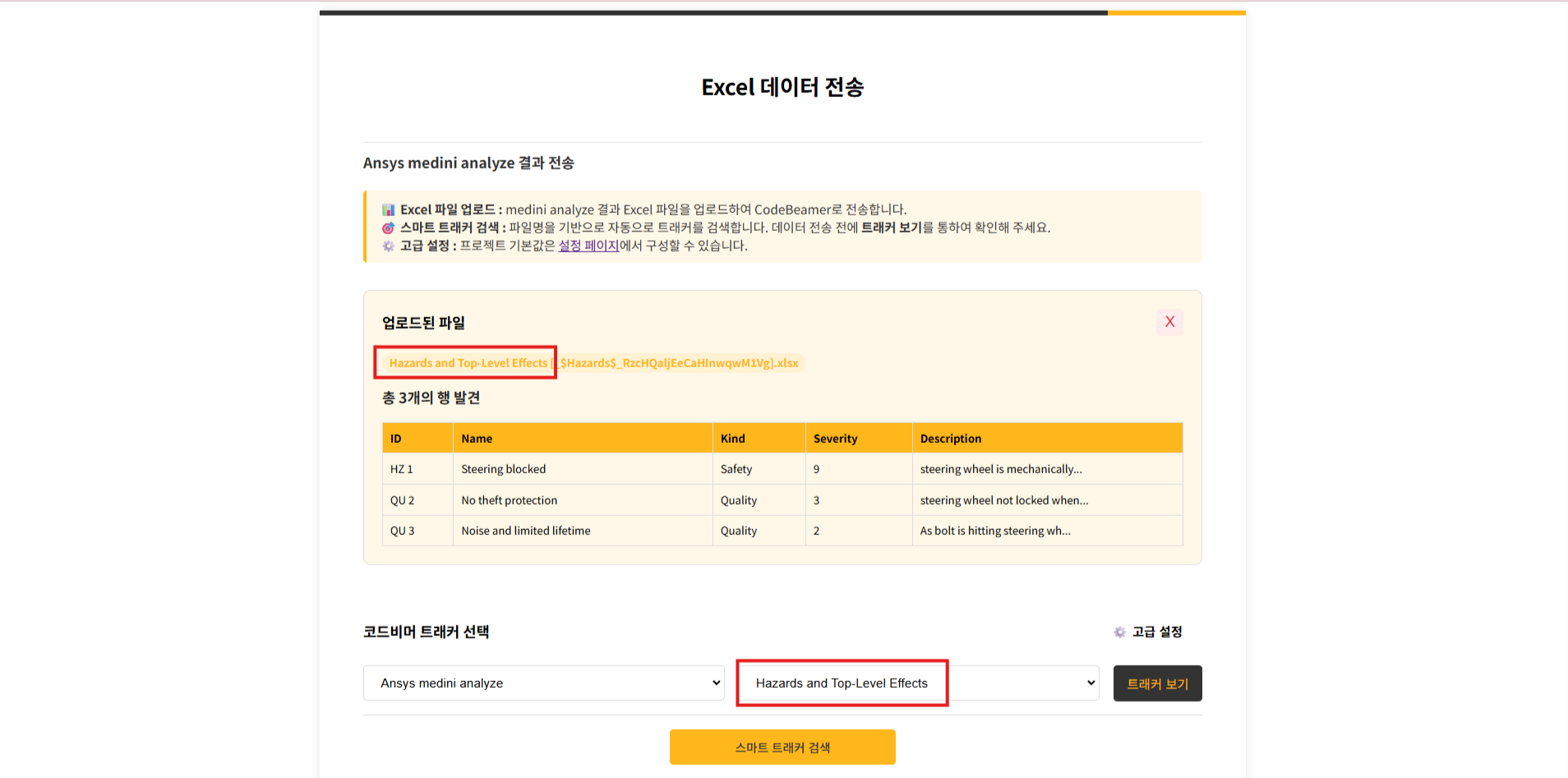
Task: Click the target icon next to 스마트 트래커 검색
Action: 388,228
